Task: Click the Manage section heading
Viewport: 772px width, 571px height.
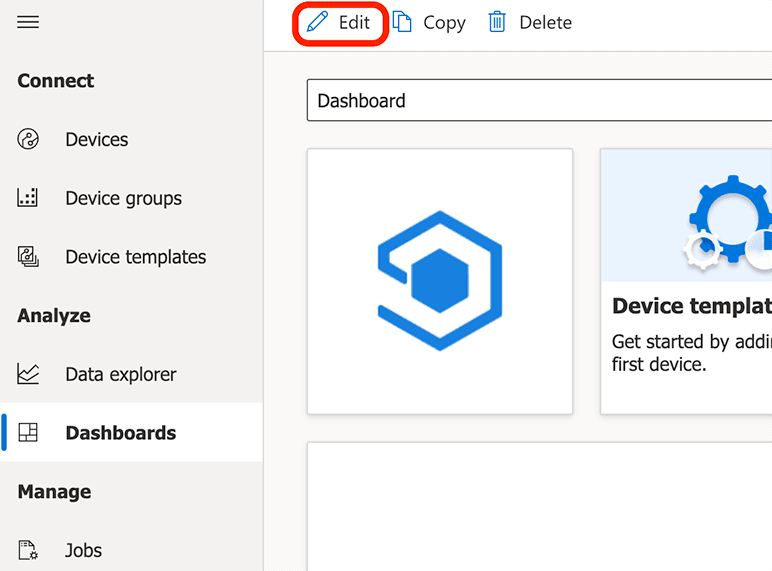Action: pos(54,492)
